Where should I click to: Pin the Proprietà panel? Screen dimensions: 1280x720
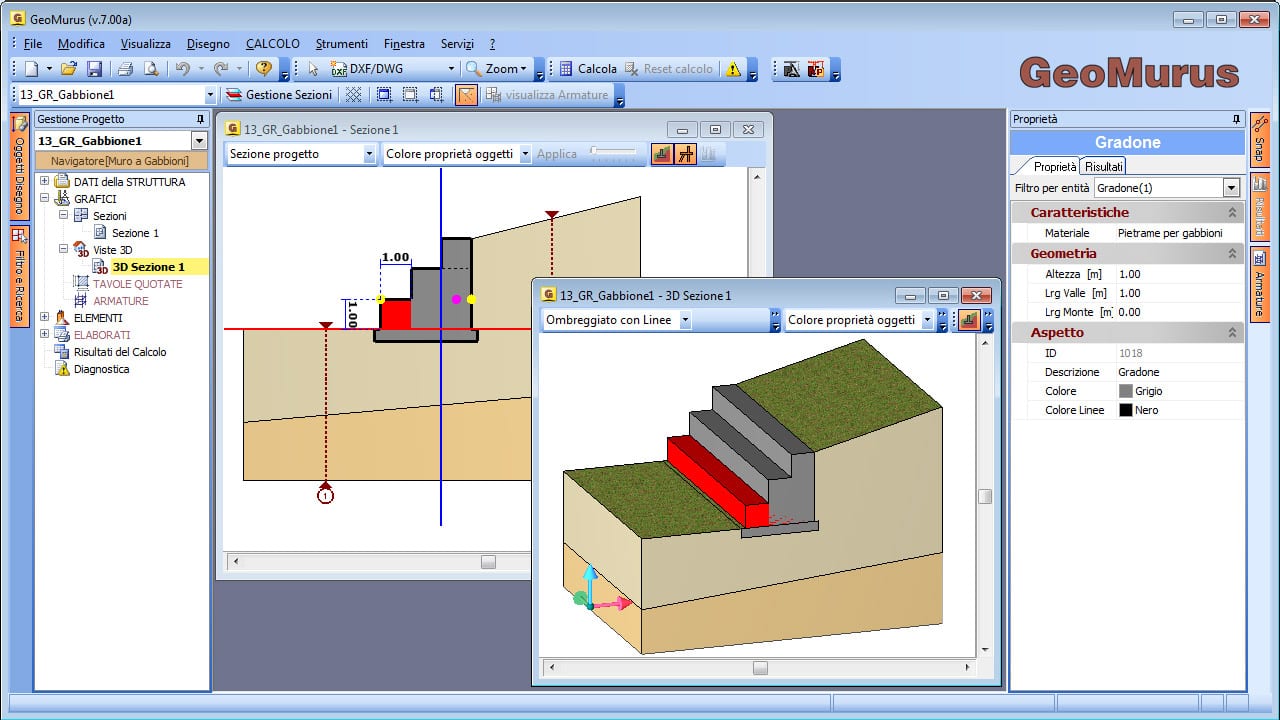(1236, 119)
